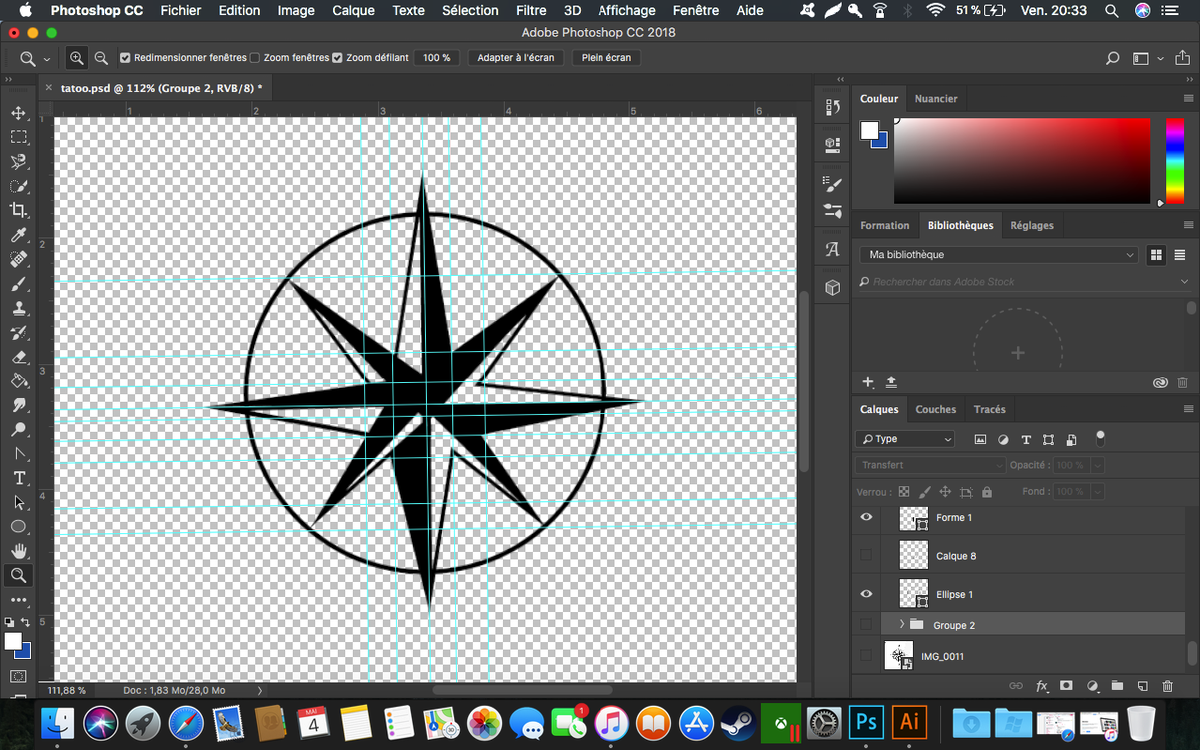Select the Lasso tool

(18, 161)
